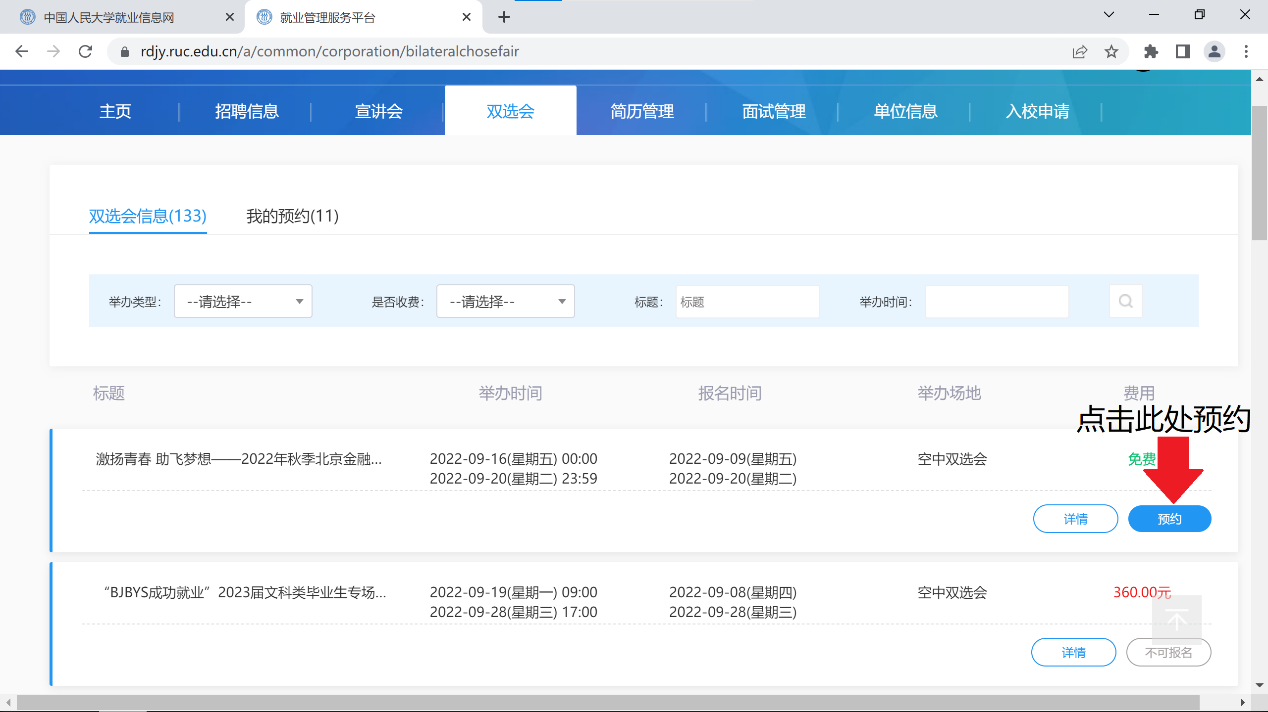Open the Chrome extensions puzzle icon

point(1150,51)
